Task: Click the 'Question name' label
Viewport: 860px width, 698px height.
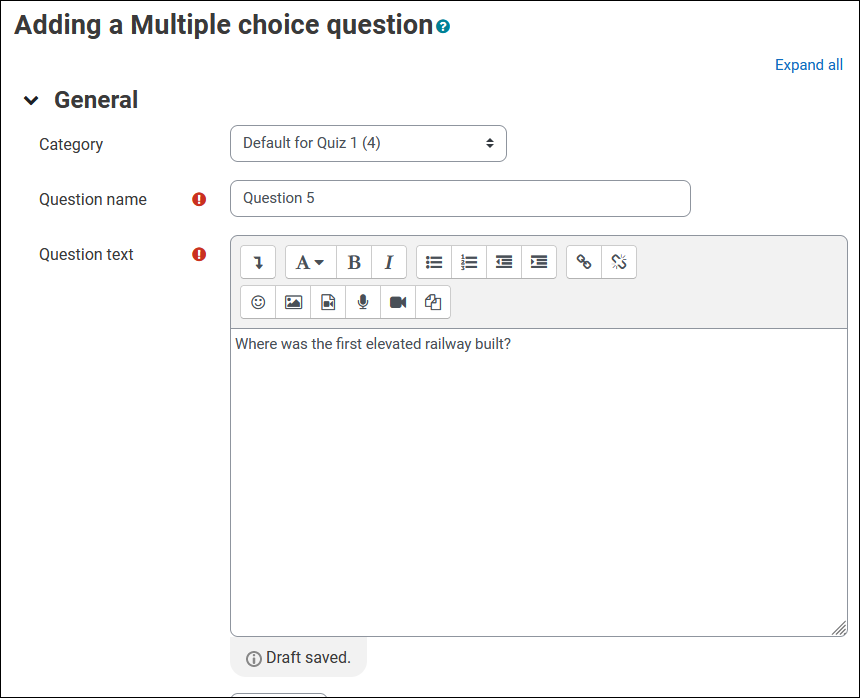Action: 93,200
